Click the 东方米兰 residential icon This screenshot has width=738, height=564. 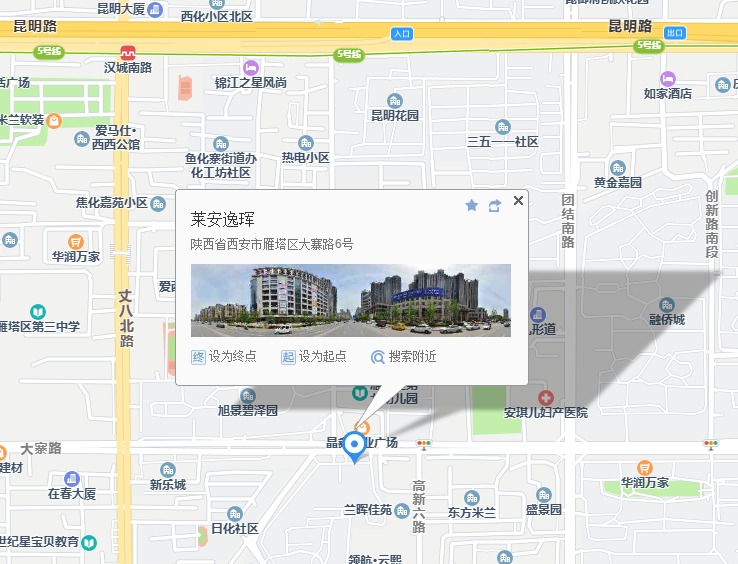click(472, 498)
